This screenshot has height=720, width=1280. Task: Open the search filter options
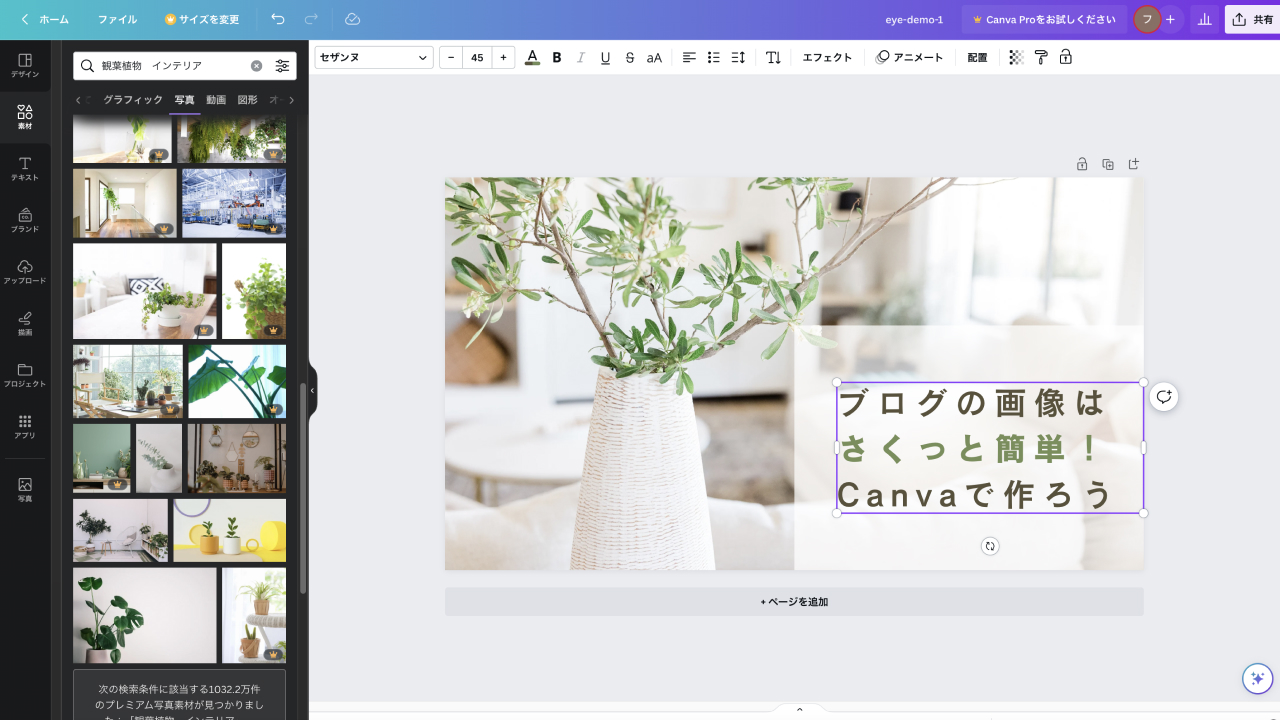(282, 66)
